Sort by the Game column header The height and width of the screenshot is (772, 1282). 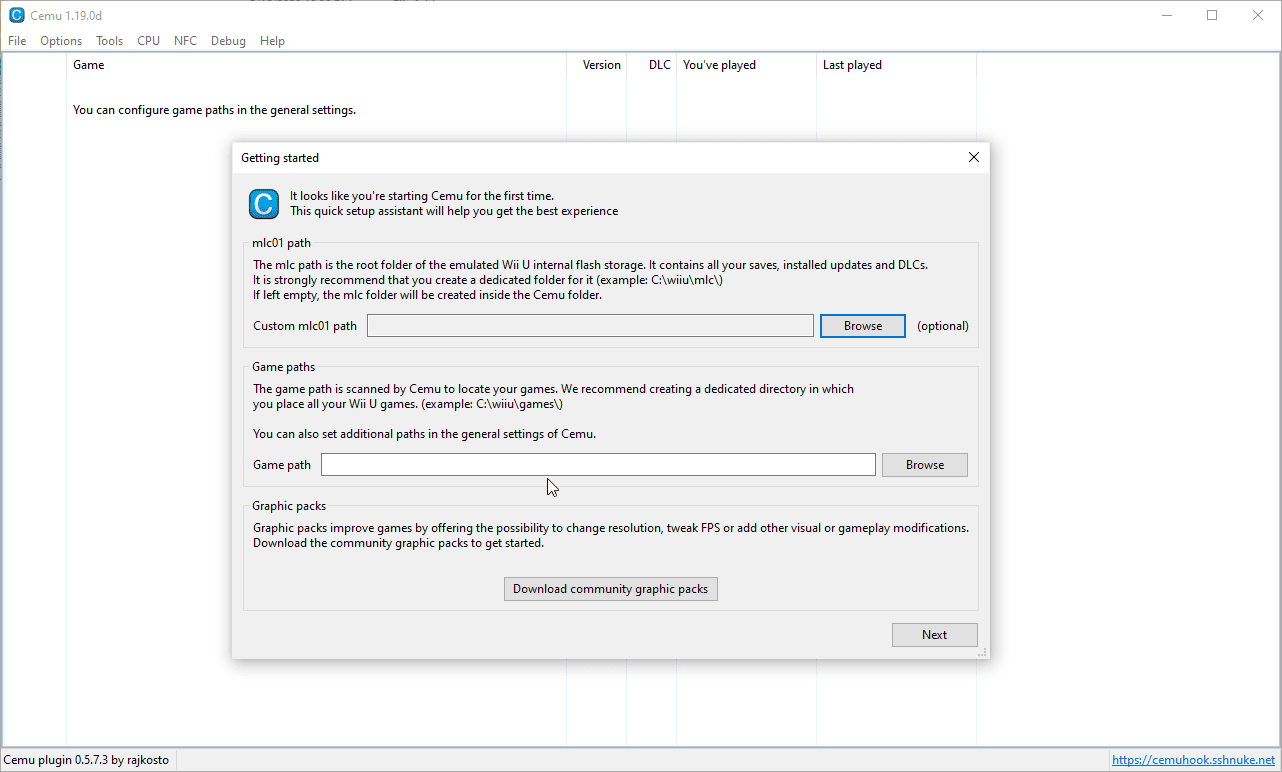(x=89, y=65)
